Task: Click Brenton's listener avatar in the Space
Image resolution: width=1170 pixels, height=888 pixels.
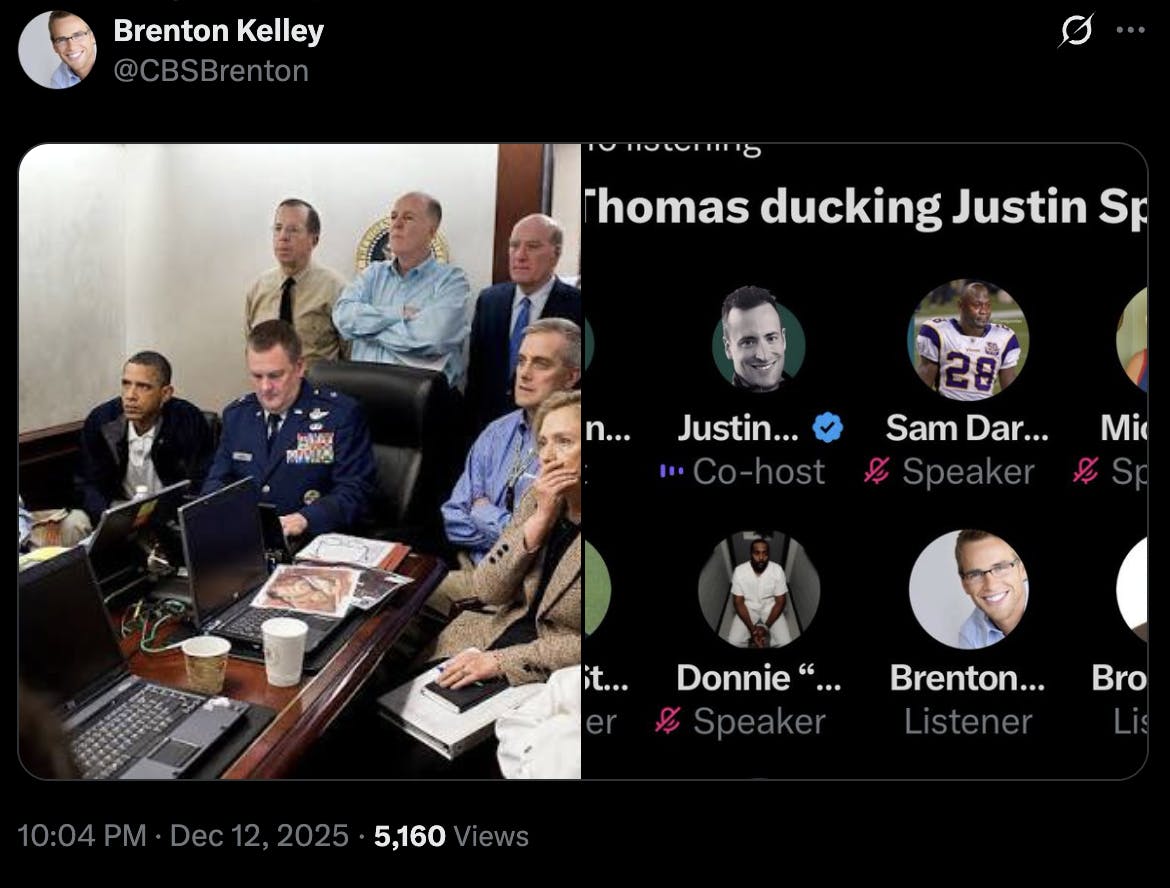Action: 968,590
